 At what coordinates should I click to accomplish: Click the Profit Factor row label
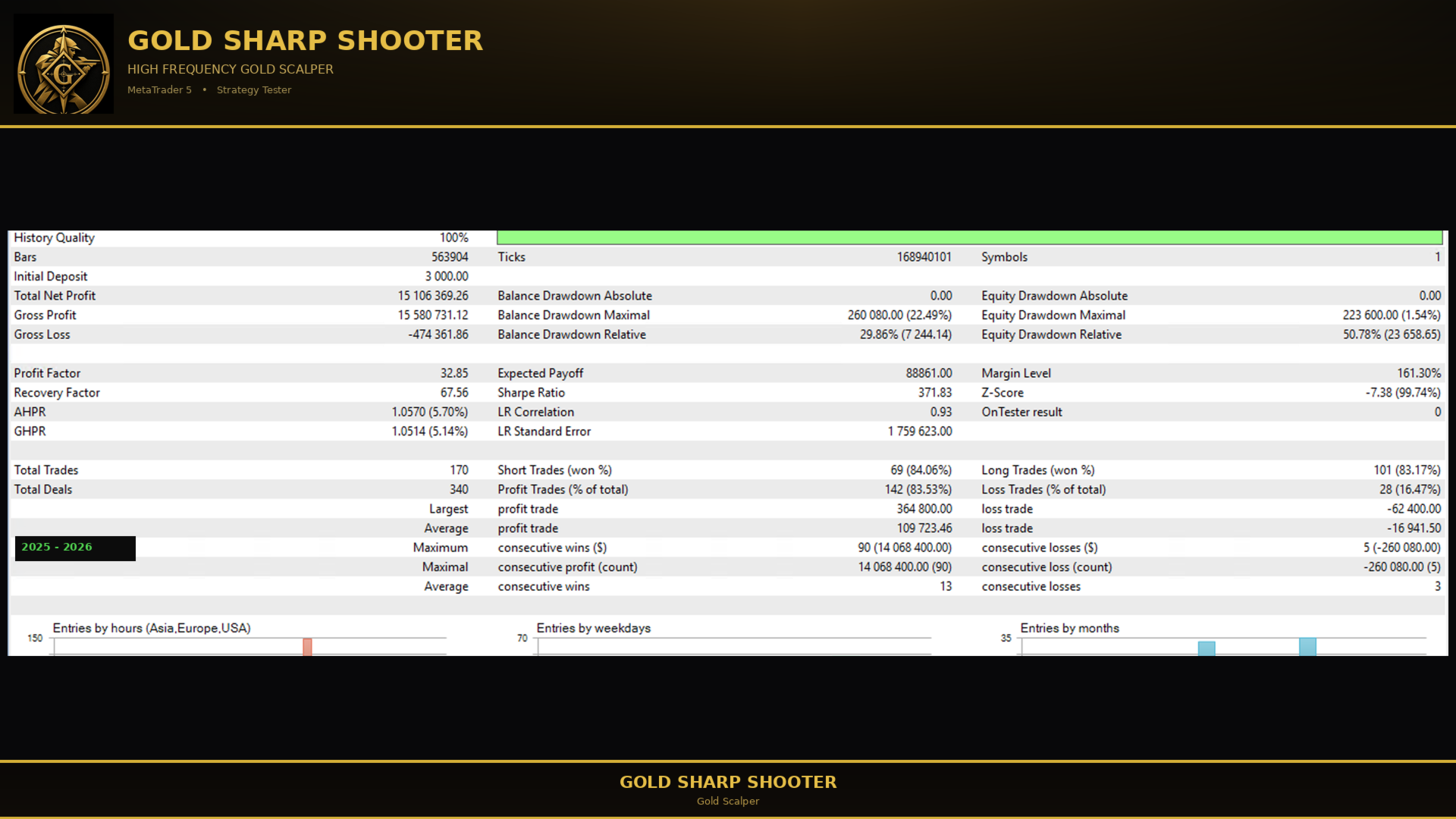coord(47,373)
